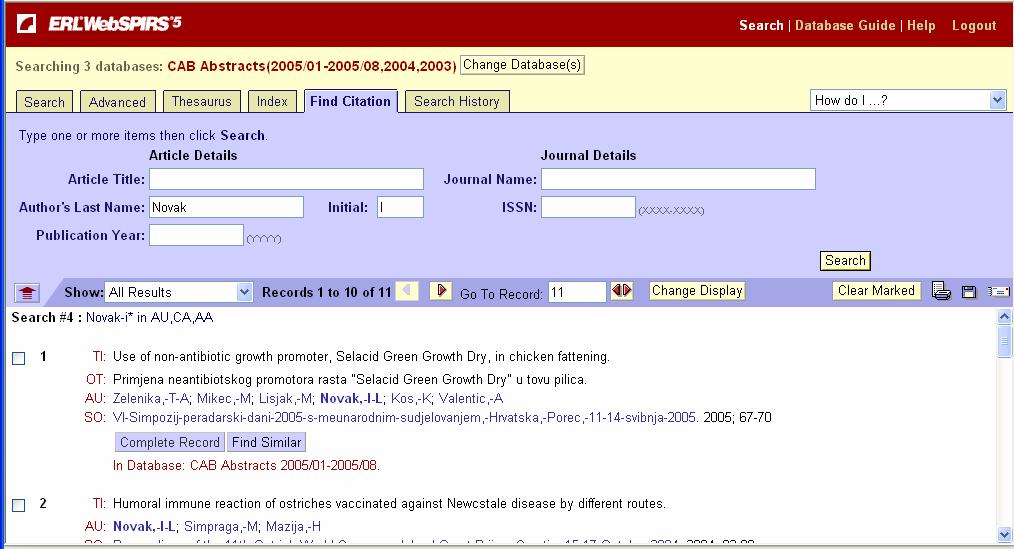Click the 'Search #4 : Novak-i* in AU,CA,AA' text
This screenshot has width=1014, height=549.
[113, 318]
